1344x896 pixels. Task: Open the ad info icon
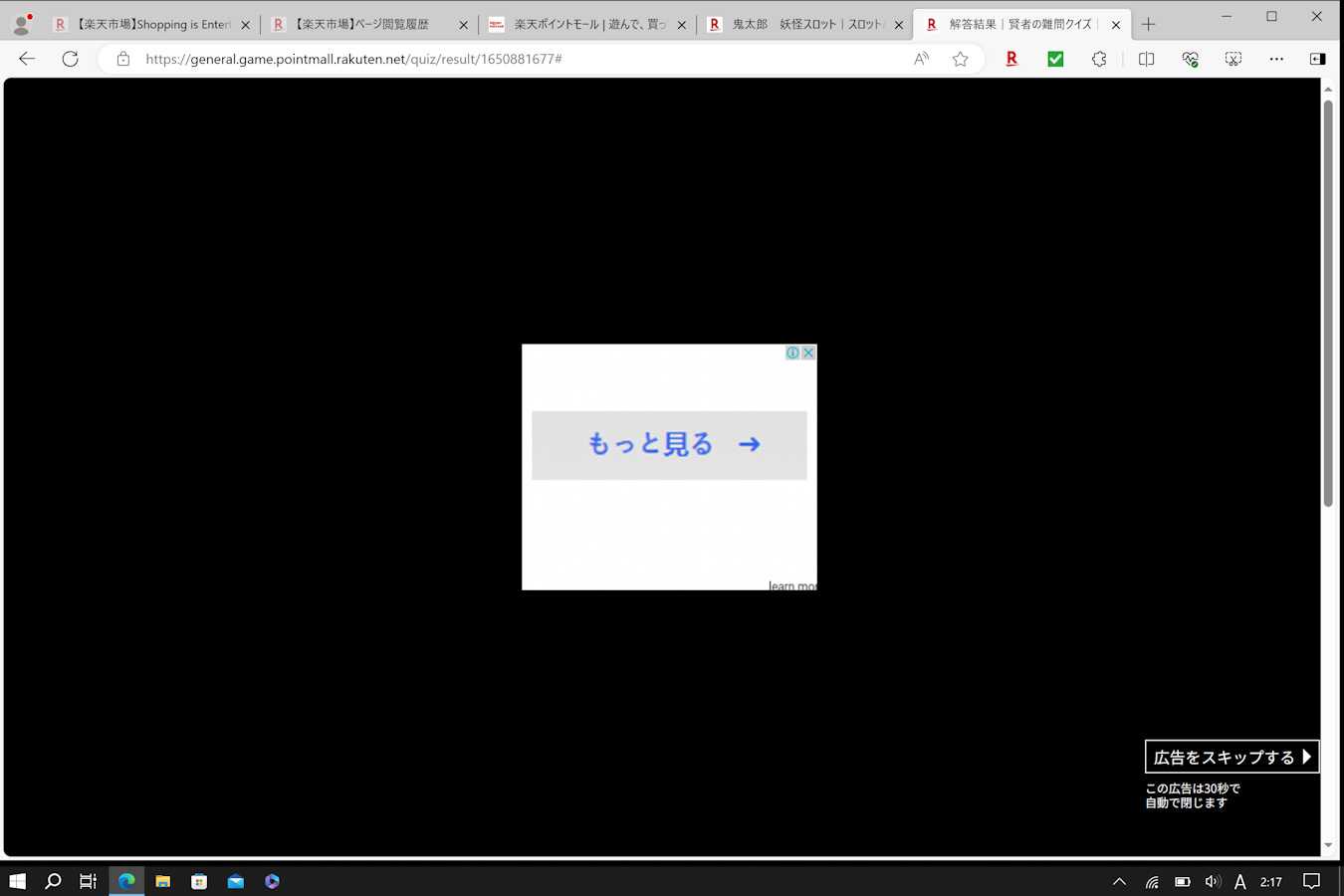[792, 352]
